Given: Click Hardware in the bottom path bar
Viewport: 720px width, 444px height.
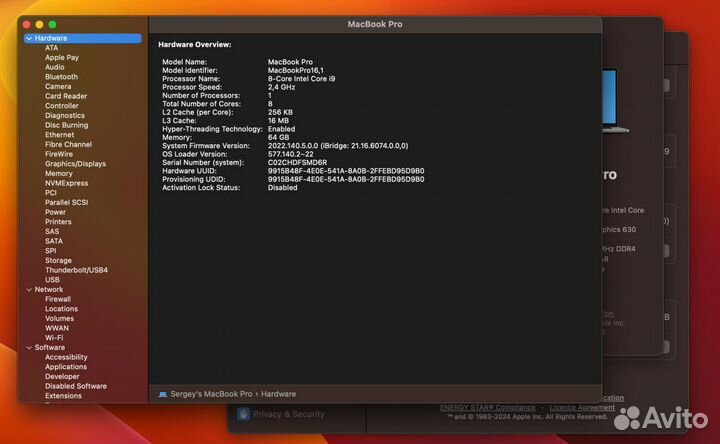Looking at the screenshot, I should pos(278,394).
